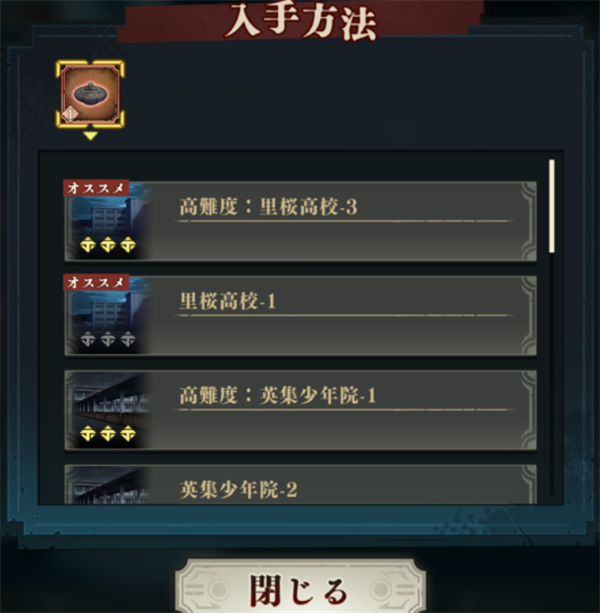Screen dimensions: 600x613
Task: Click the first オススメ recommended badge
Action: point(96,188)
